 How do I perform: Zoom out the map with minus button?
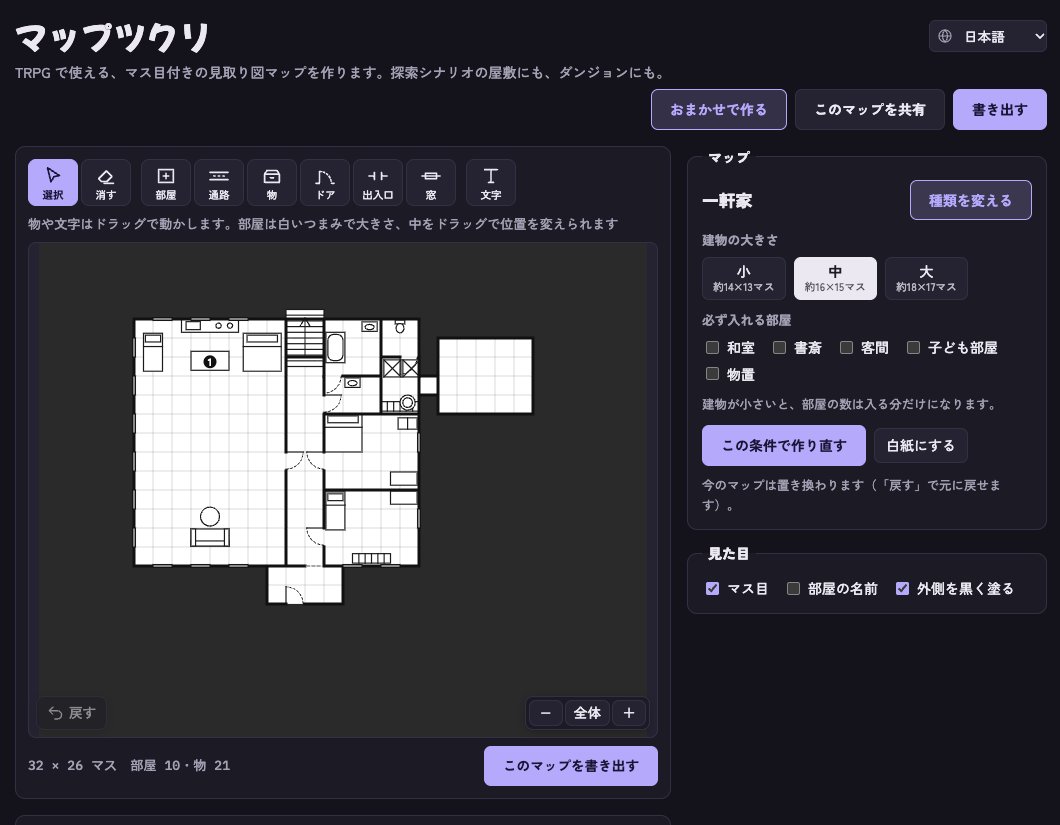click(546, 713)
